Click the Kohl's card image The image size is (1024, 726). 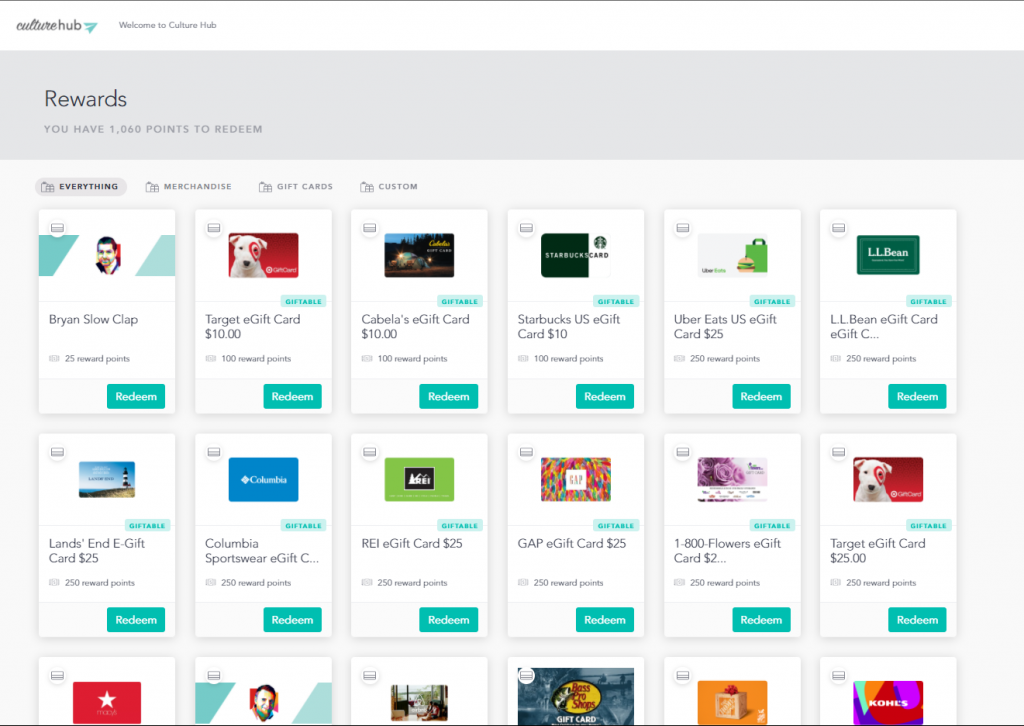click(x=888, y=702)
